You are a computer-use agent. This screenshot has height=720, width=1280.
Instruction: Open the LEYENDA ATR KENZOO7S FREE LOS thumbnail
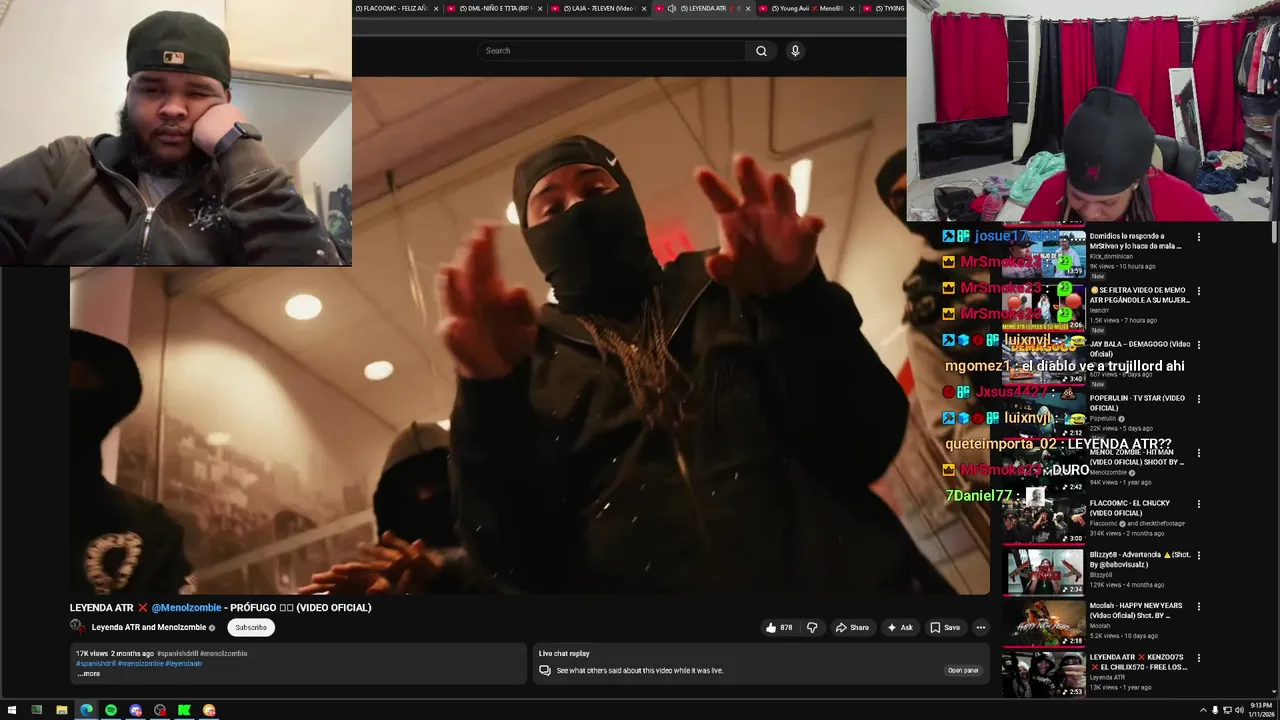1044,675
